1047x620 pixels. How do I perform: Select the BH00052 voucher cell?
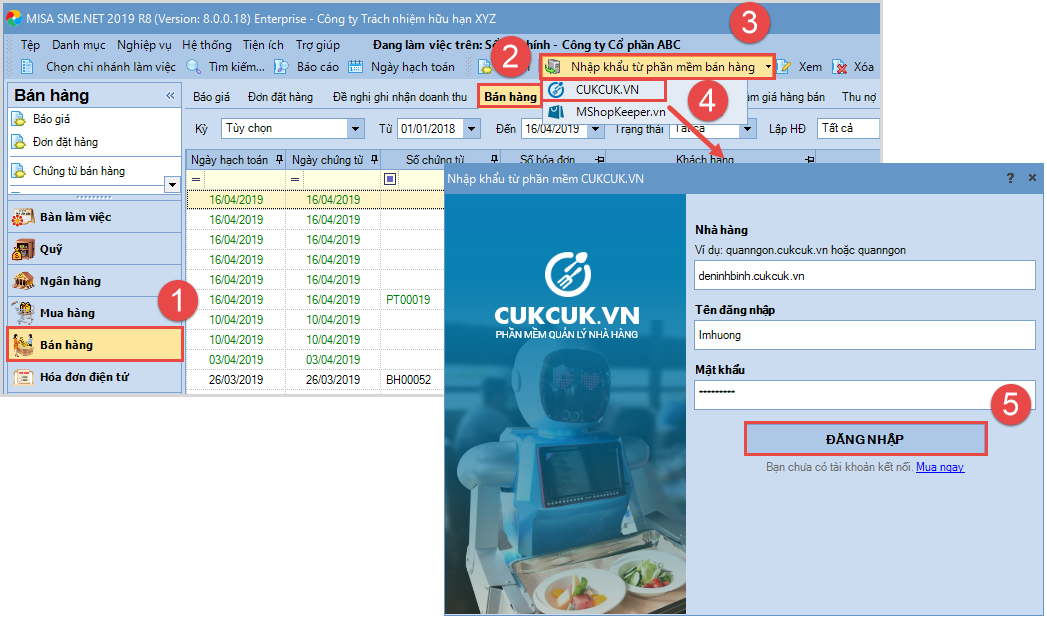(x=408, y=380)
